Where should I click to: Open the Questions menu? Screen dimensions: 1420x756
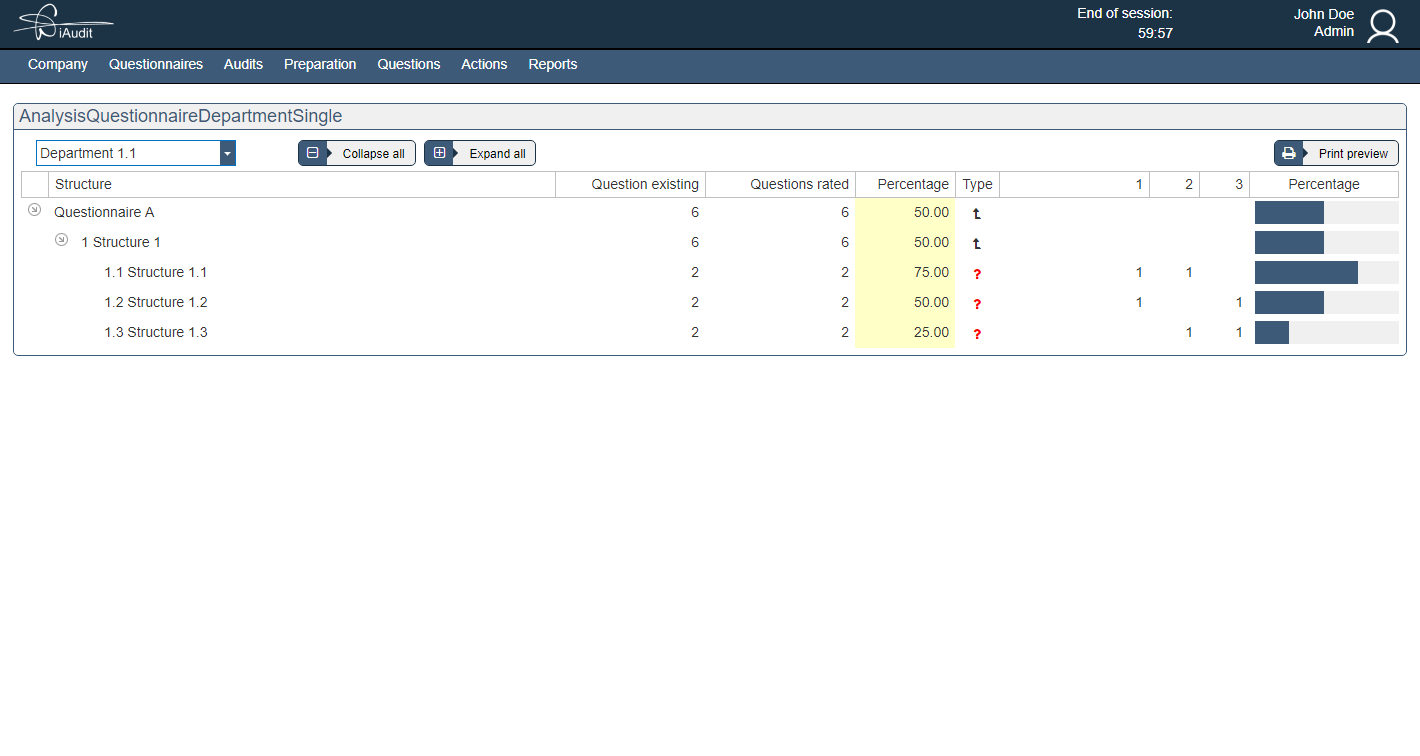409,64
